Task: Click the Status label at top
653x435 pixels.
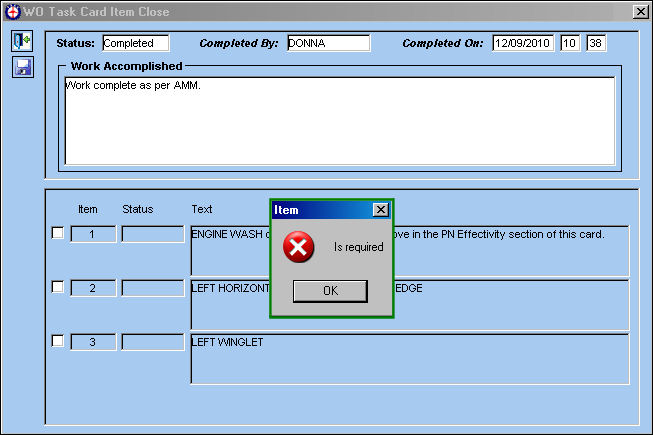Action: pos(75,43)
